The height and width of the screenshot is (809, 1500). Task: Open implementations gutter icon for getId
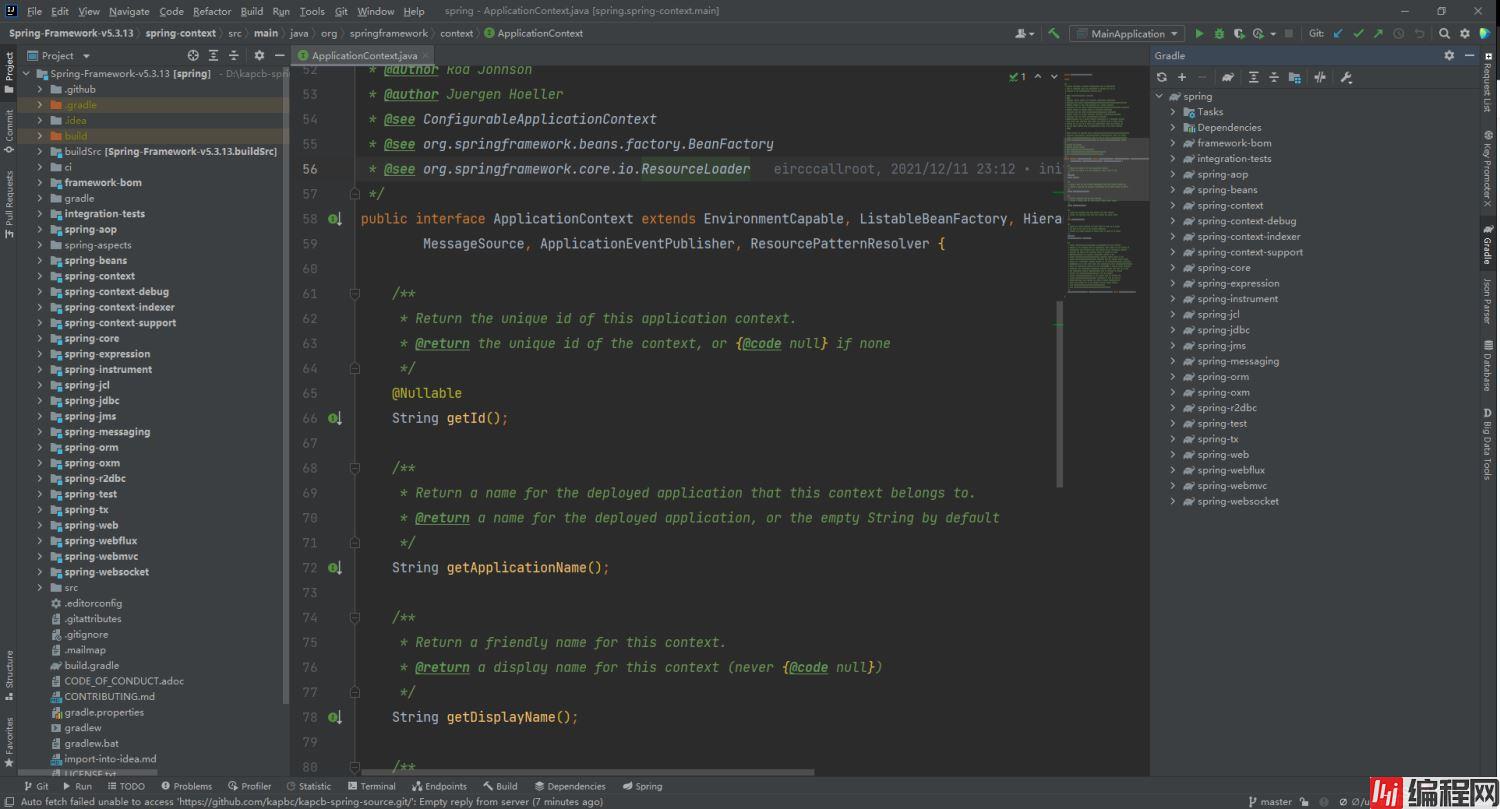point(335,418)
